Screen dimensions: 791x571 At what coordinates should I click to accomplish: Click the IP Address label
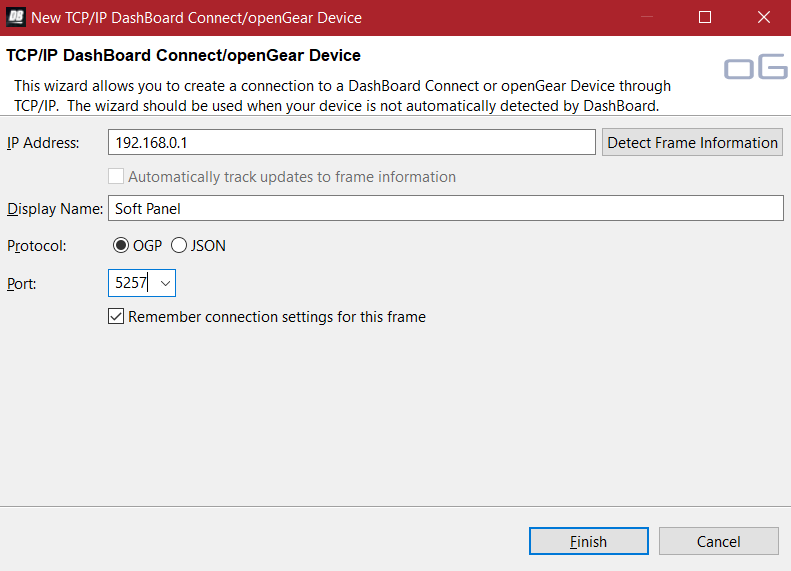(43, 143)
